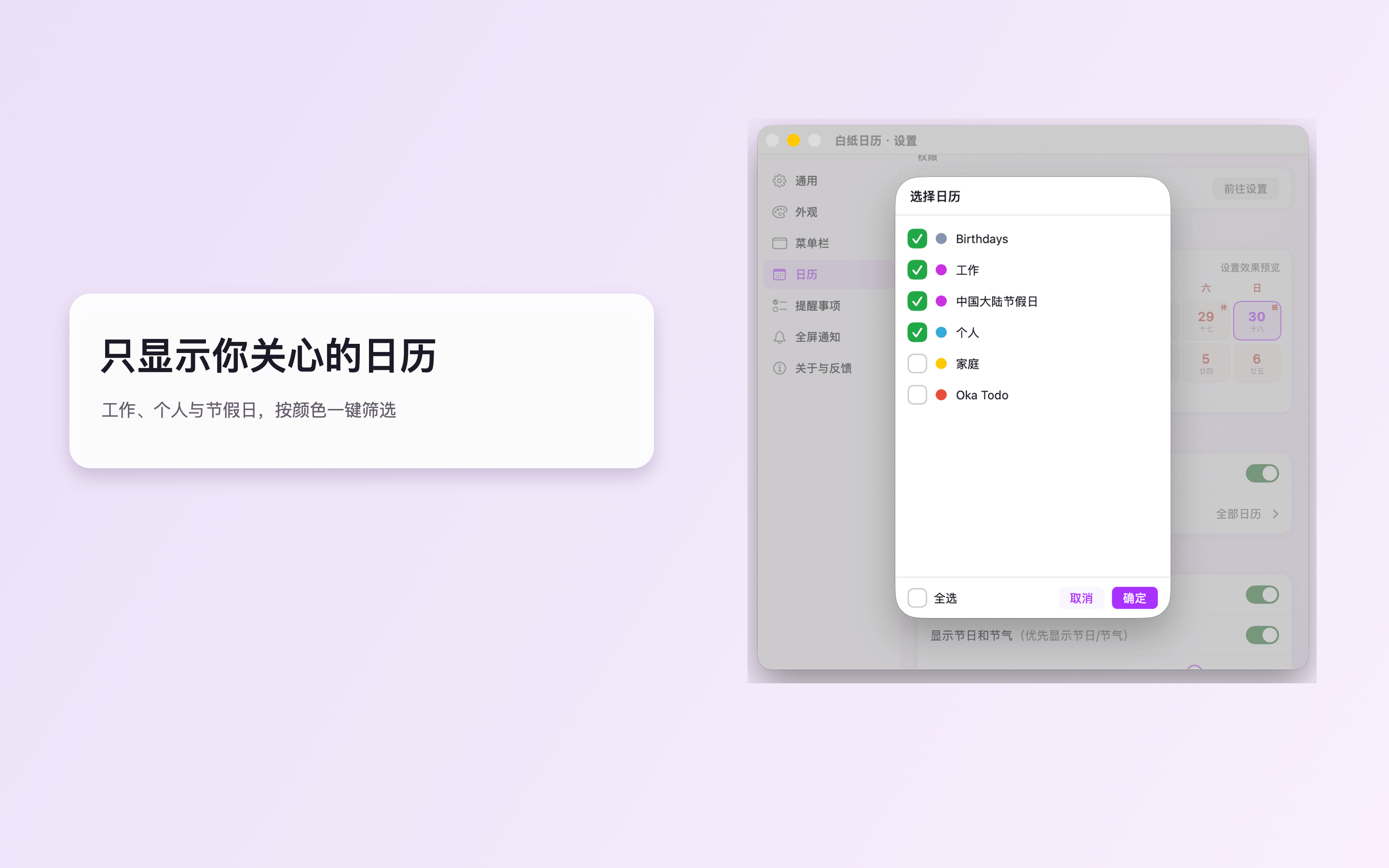Click the gray Birthdays color dot
This screenshot has height=868, width=1389.
pyautogui.click(x=941, y=239)
